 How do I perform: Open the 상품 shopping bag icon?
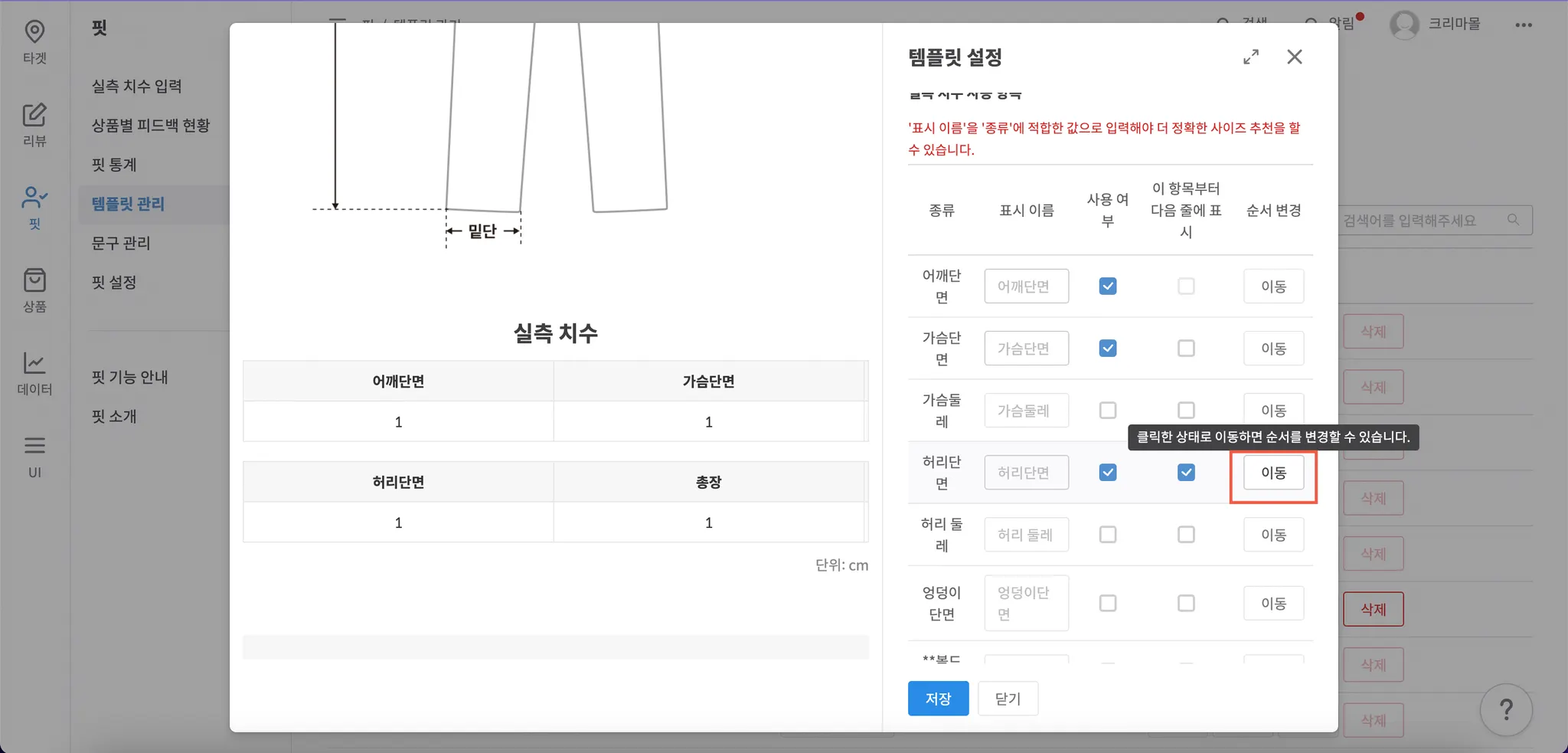[34, 290]
